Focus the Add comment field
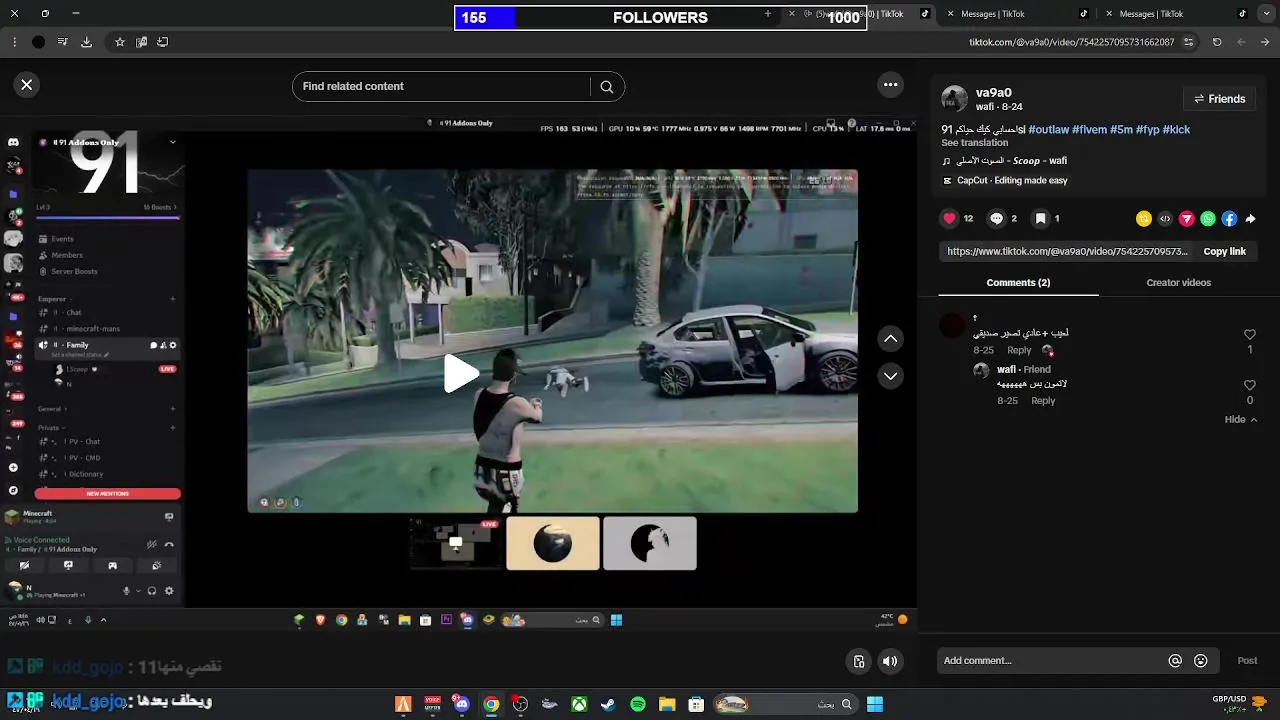The width and height of the screenshot is (1280, 720). (x=1050, y=661)
